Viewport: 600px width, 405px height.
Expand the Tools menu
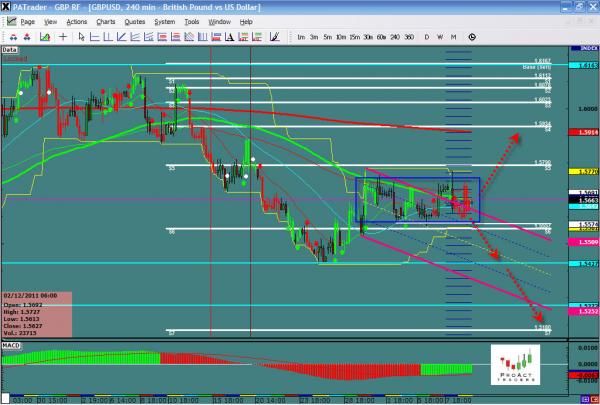point(192,21)
